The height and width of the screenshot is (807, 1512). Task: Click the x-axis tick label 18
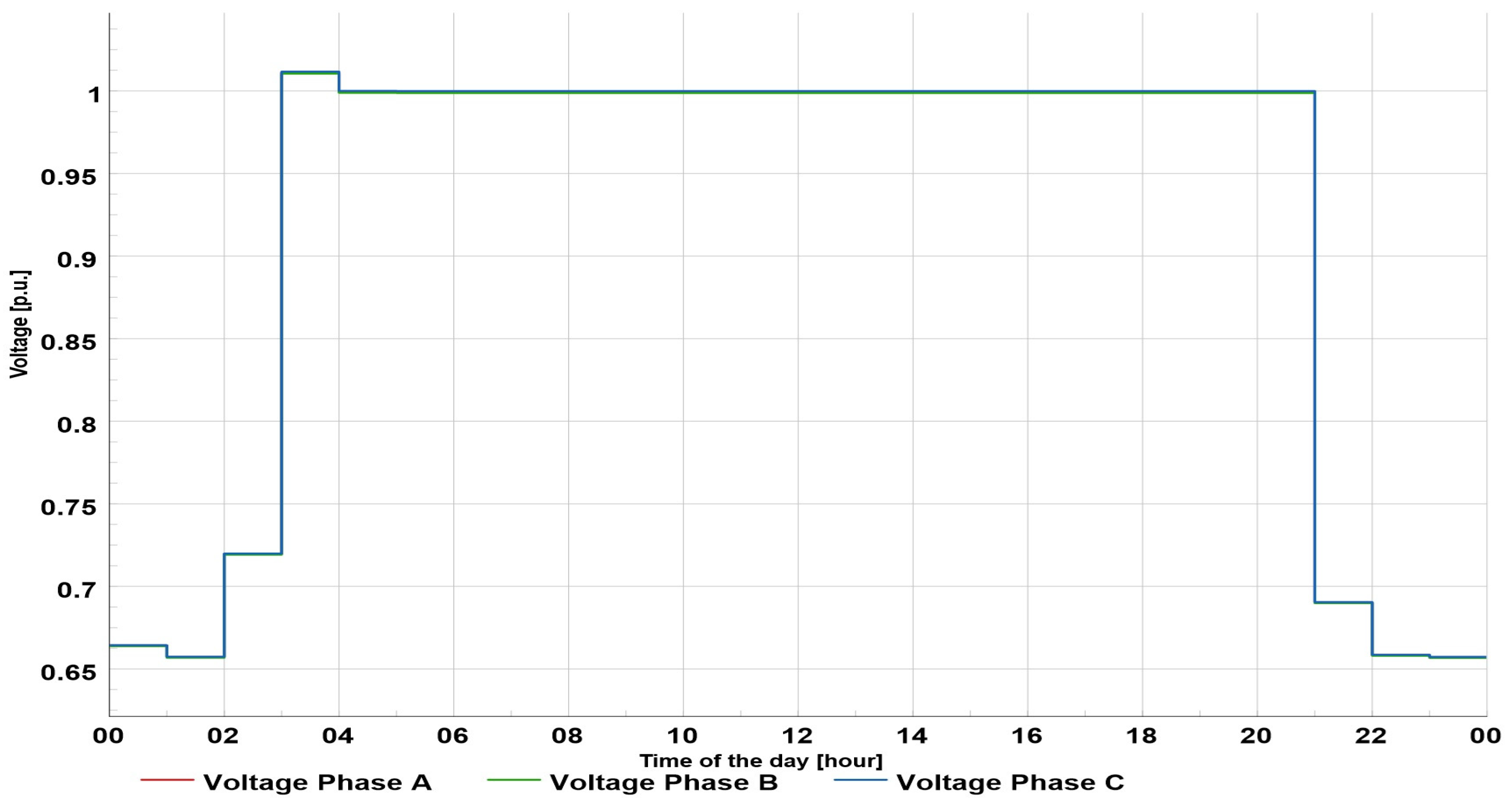click(x=1142, y=736)
